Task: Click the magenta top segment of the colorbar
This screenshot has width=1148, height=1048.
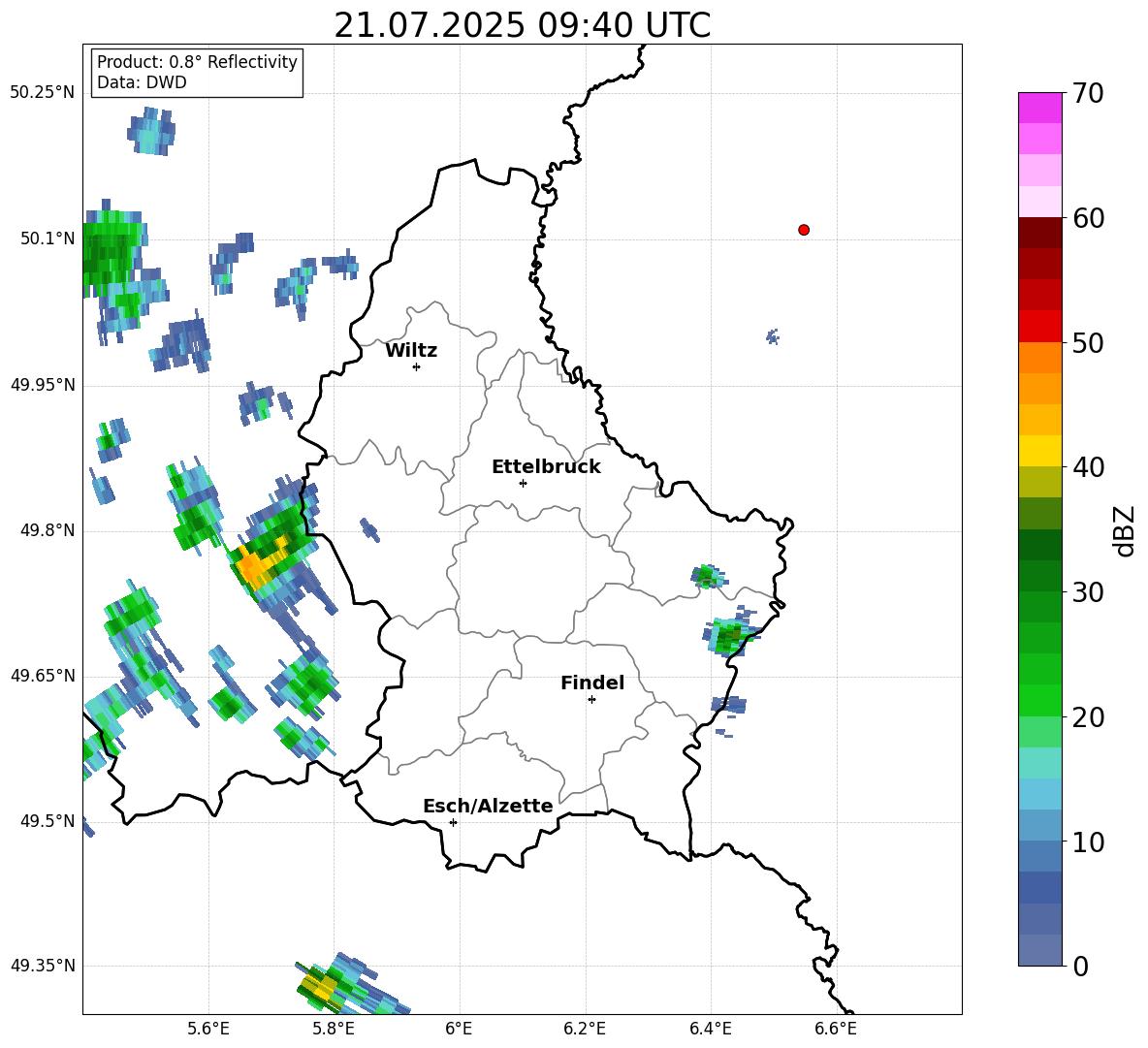Action: pos(1039,108)
